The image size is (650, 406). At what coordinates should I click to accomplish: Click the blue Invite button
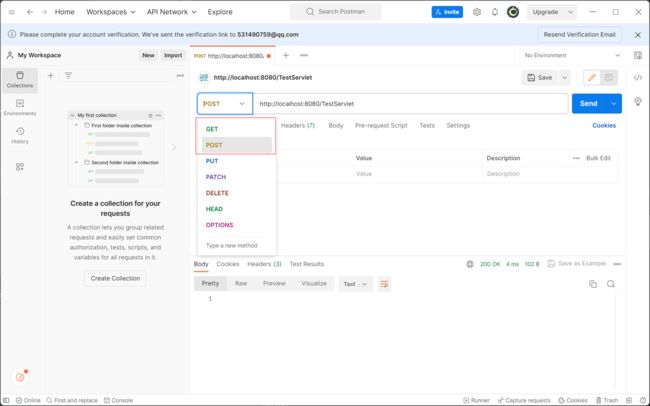point(447,12)
